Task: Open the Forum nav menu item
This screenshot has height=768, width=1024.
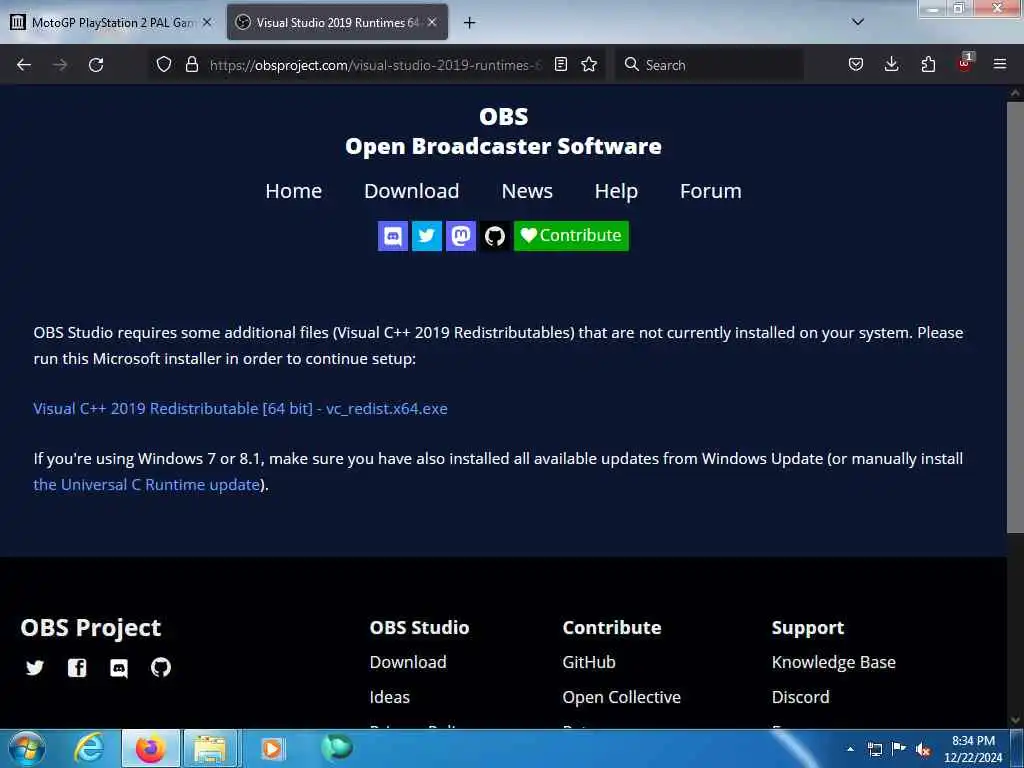Action: point(711,191)
